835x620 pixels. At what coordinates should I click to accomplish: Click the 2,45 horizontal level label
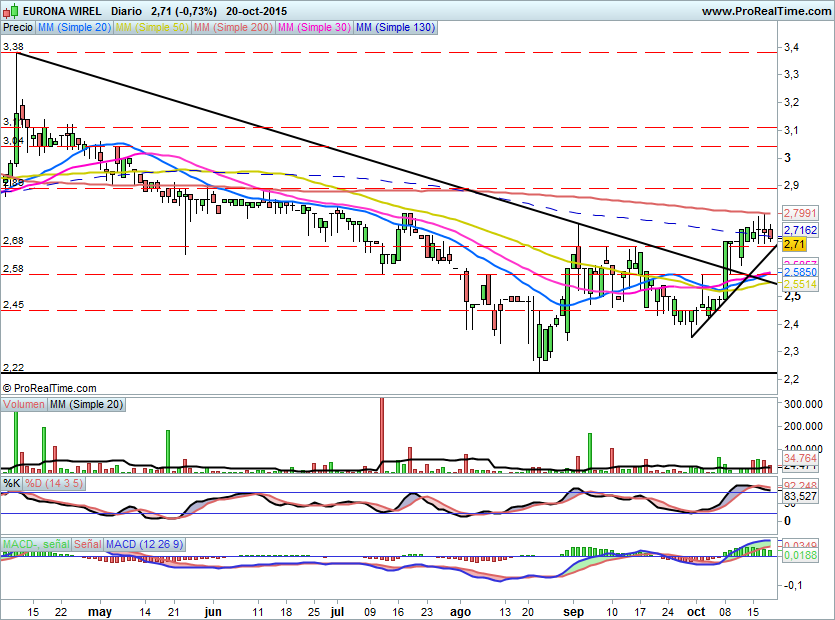click(x=13, y=305)
